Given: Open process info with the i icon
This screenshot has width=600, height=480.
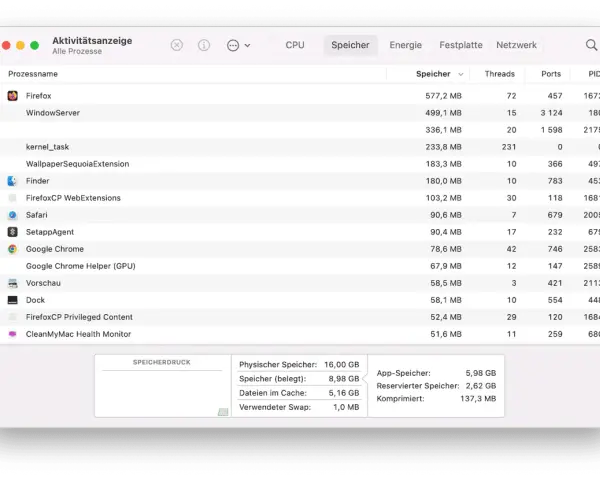Looking at the screenshot, I should [x=204, y=45].
